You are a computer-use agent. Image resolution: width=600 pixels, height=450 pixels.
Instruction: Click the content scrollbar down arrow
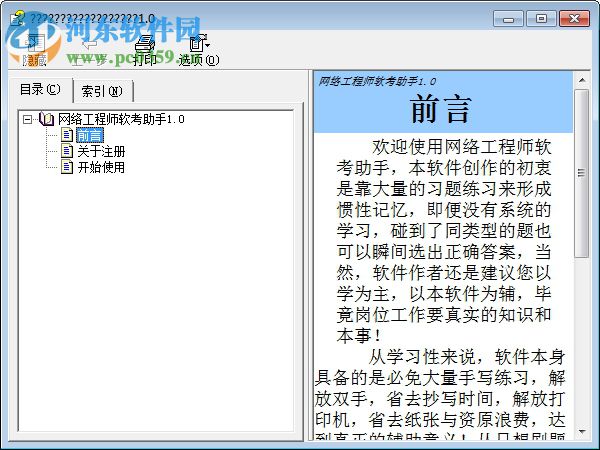582,432
